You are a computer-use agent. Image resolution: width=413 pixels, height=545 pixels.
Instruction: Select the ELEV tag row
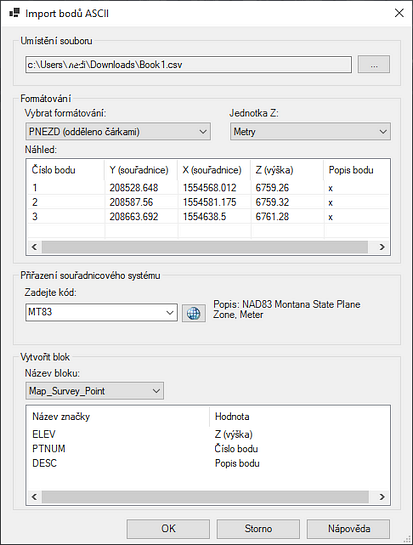click(208, 434)
